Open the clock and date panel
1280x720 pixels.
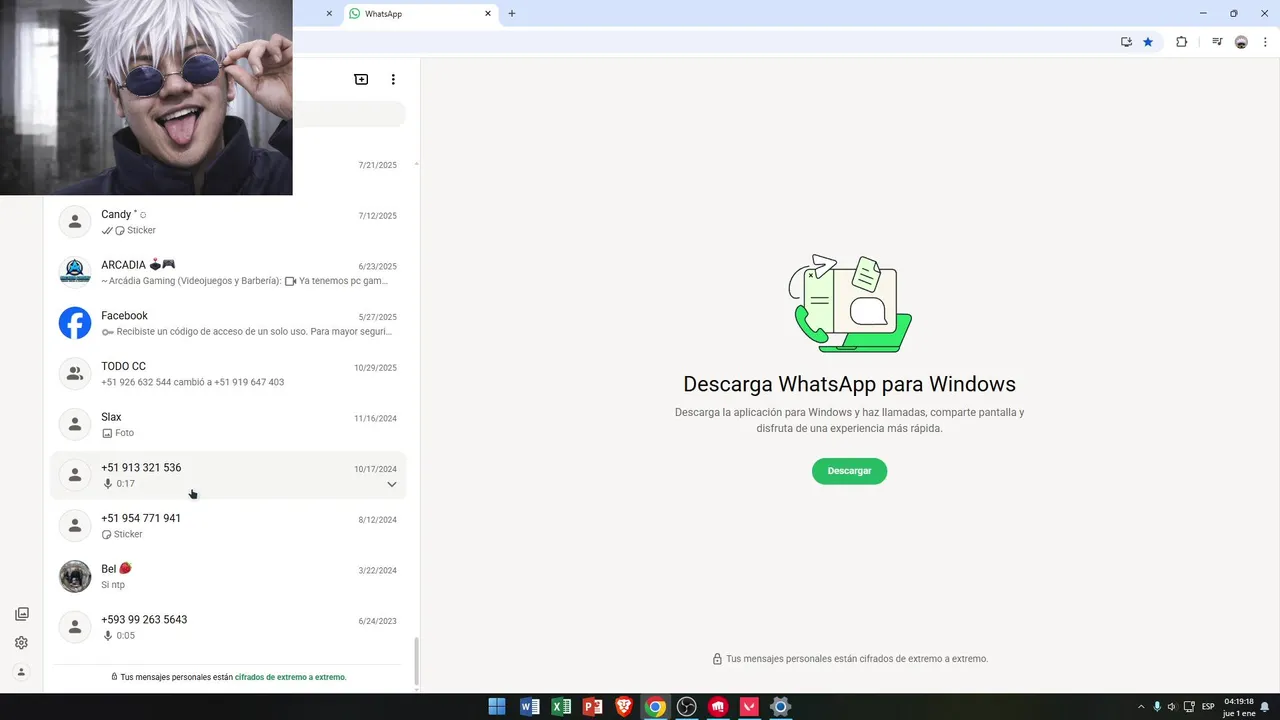[x=1239, y=707]
